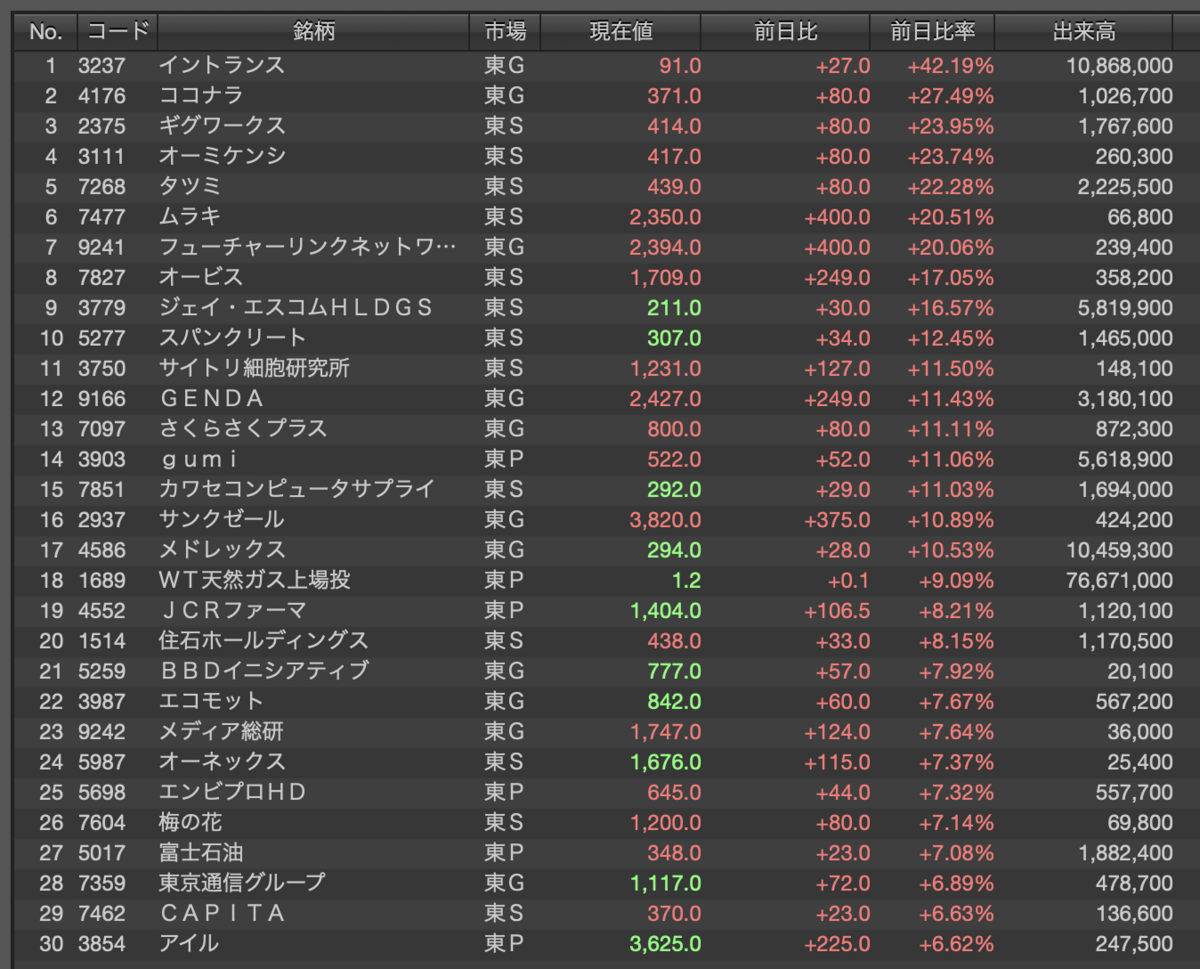Click フューチャーリンクネットワ… stock name
This screenshot has height=969, width=1200.
click(x=308, y=247)
